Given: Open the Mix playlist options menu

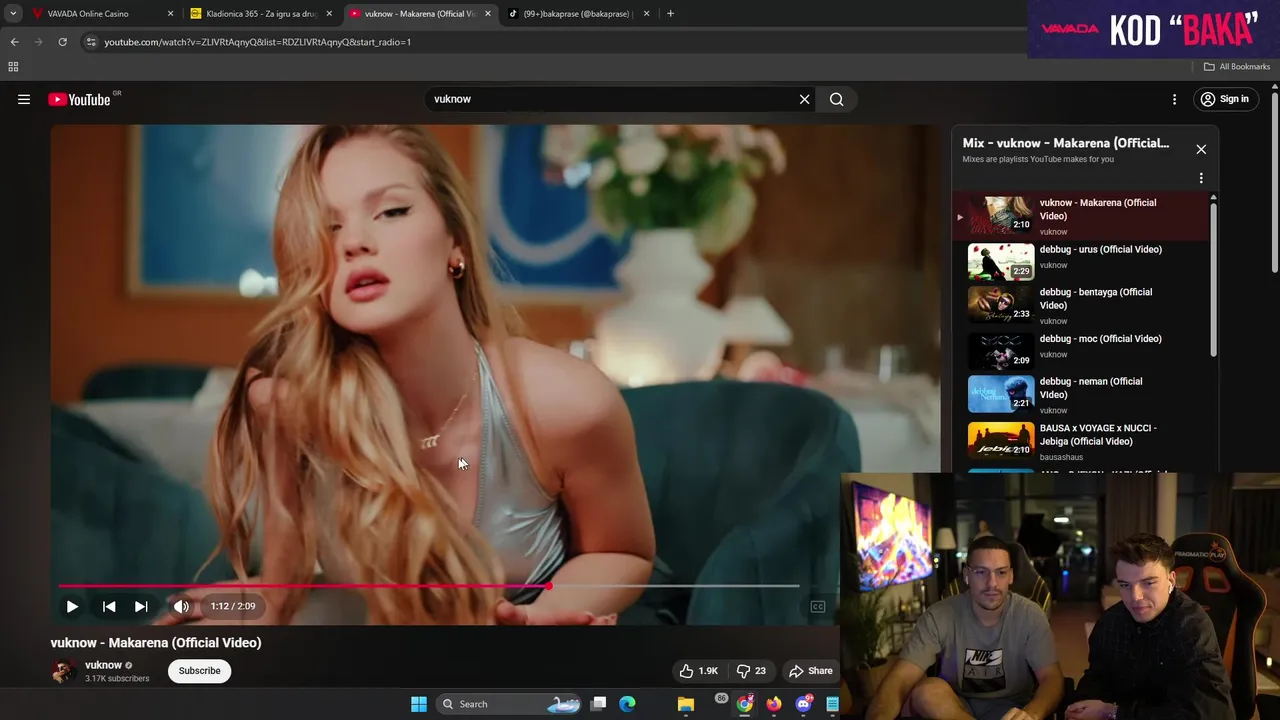Looking at the screenshot, I should coord(1201,178).
